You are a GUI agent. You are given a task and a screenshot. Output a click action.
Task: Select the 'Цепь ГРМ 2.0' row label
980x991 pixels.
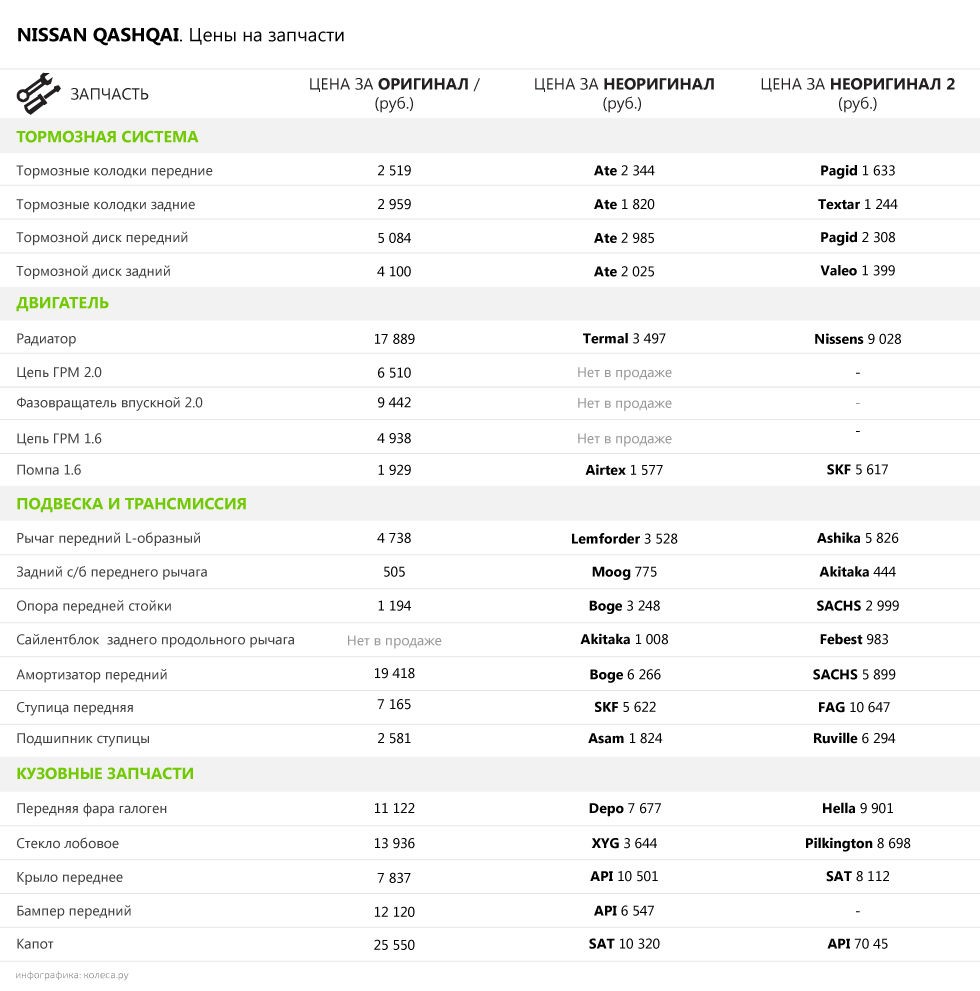pos(59,372)
